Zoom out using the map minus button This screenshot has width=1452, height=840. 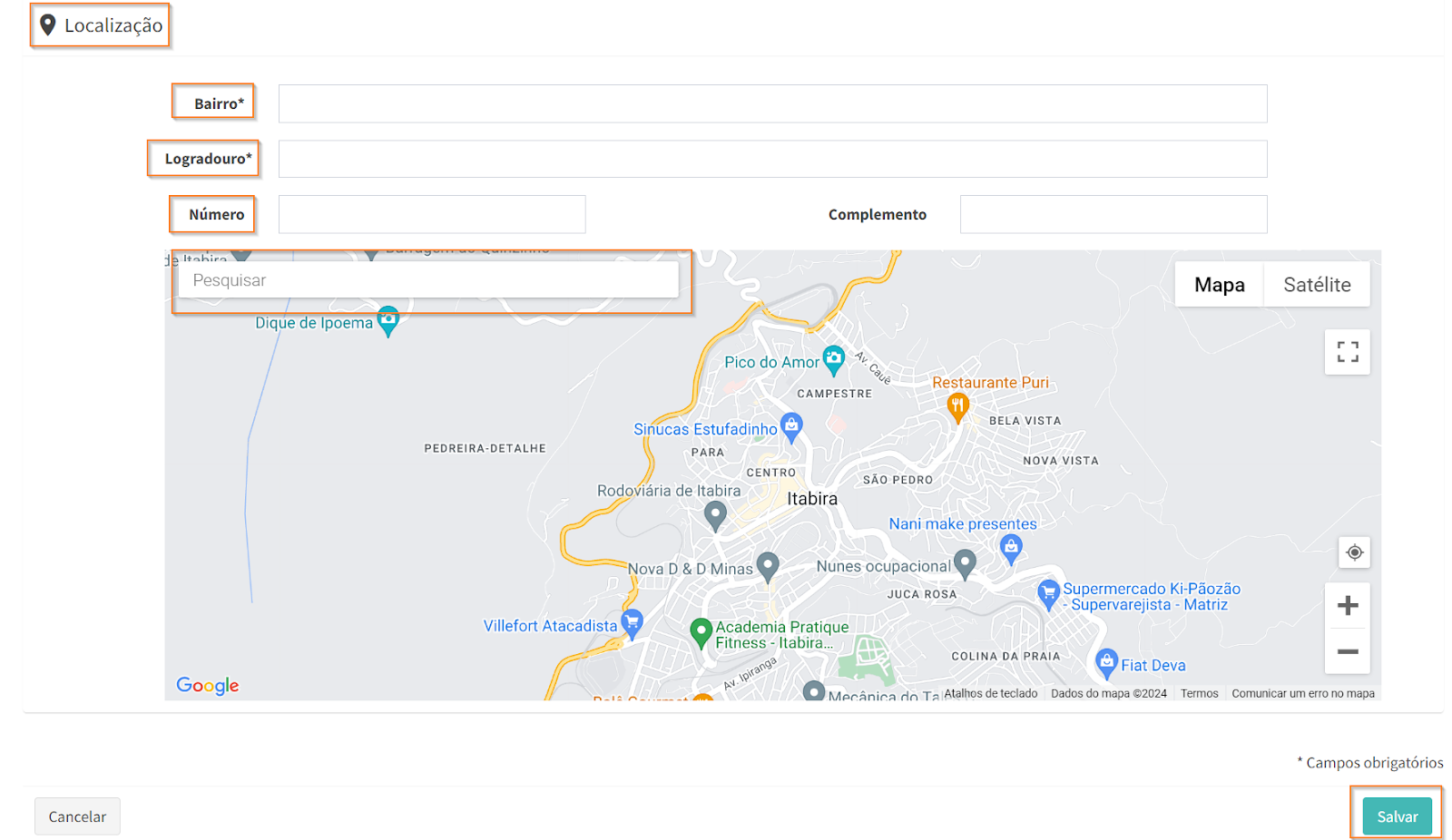click(1347, 651)
